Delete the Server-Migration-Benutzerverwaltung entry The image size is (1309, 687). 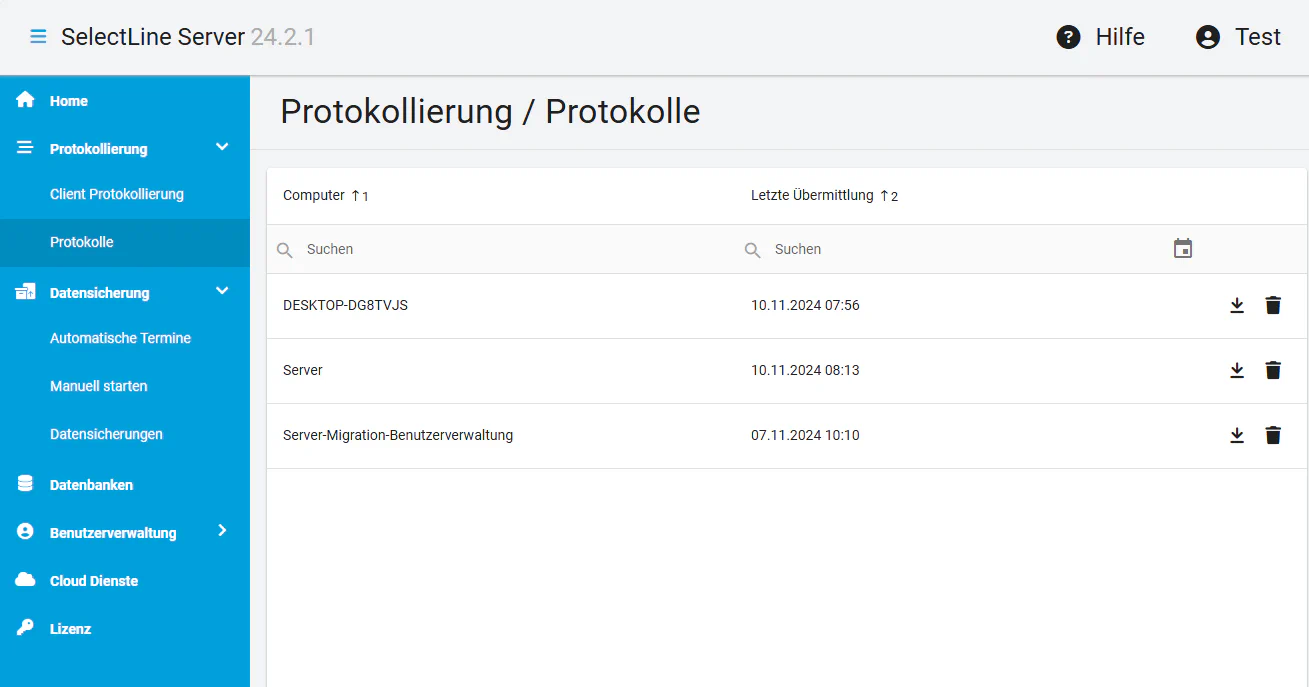[1272, 435]
